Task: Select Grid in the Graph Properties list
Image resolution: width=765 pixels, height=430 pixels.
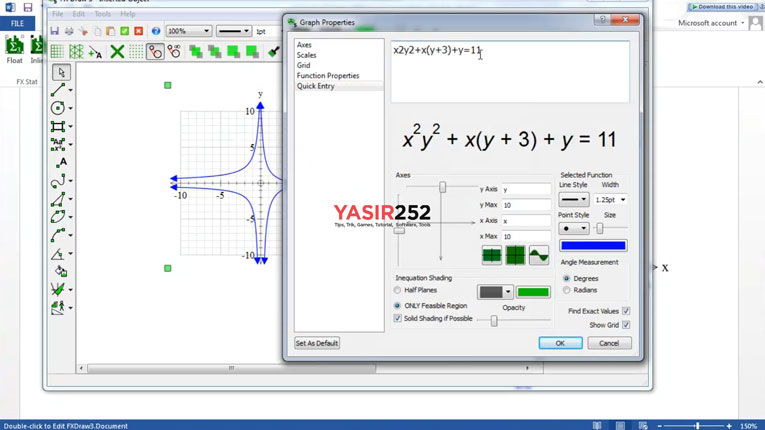Action: point(303,65)
